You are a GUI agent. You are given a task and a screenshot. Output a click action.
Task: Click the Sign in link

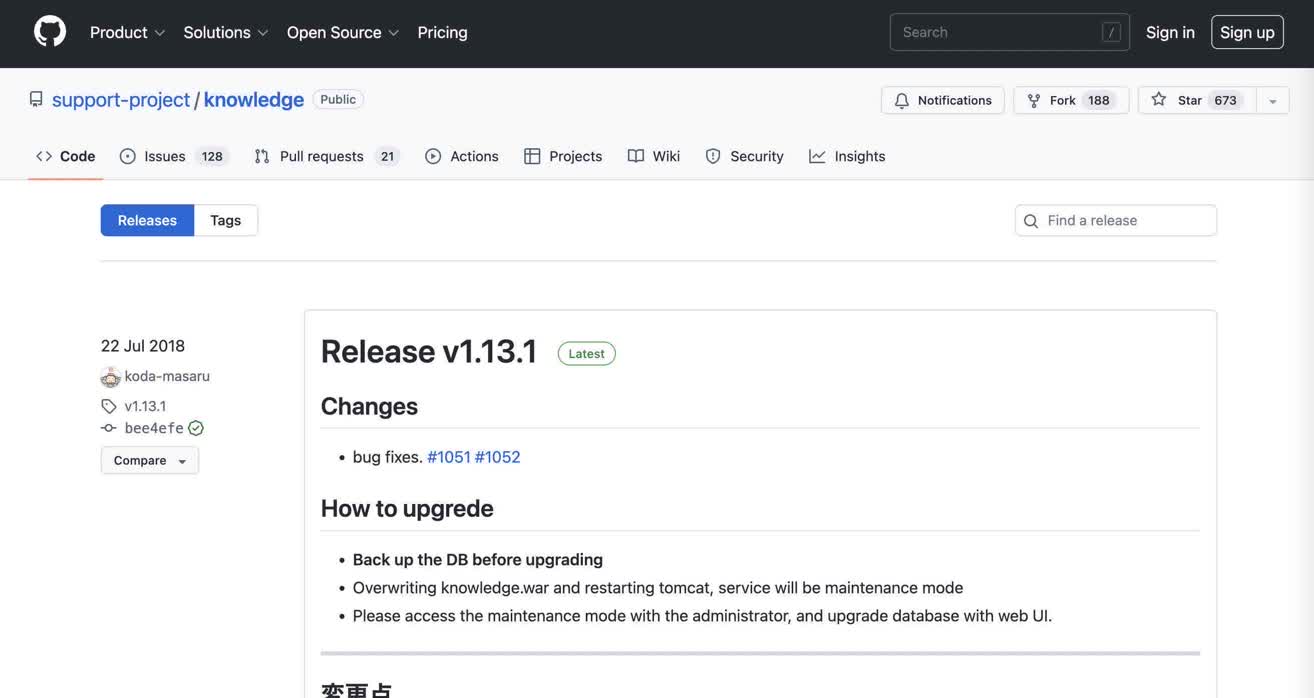click(x=1170, y=32)
